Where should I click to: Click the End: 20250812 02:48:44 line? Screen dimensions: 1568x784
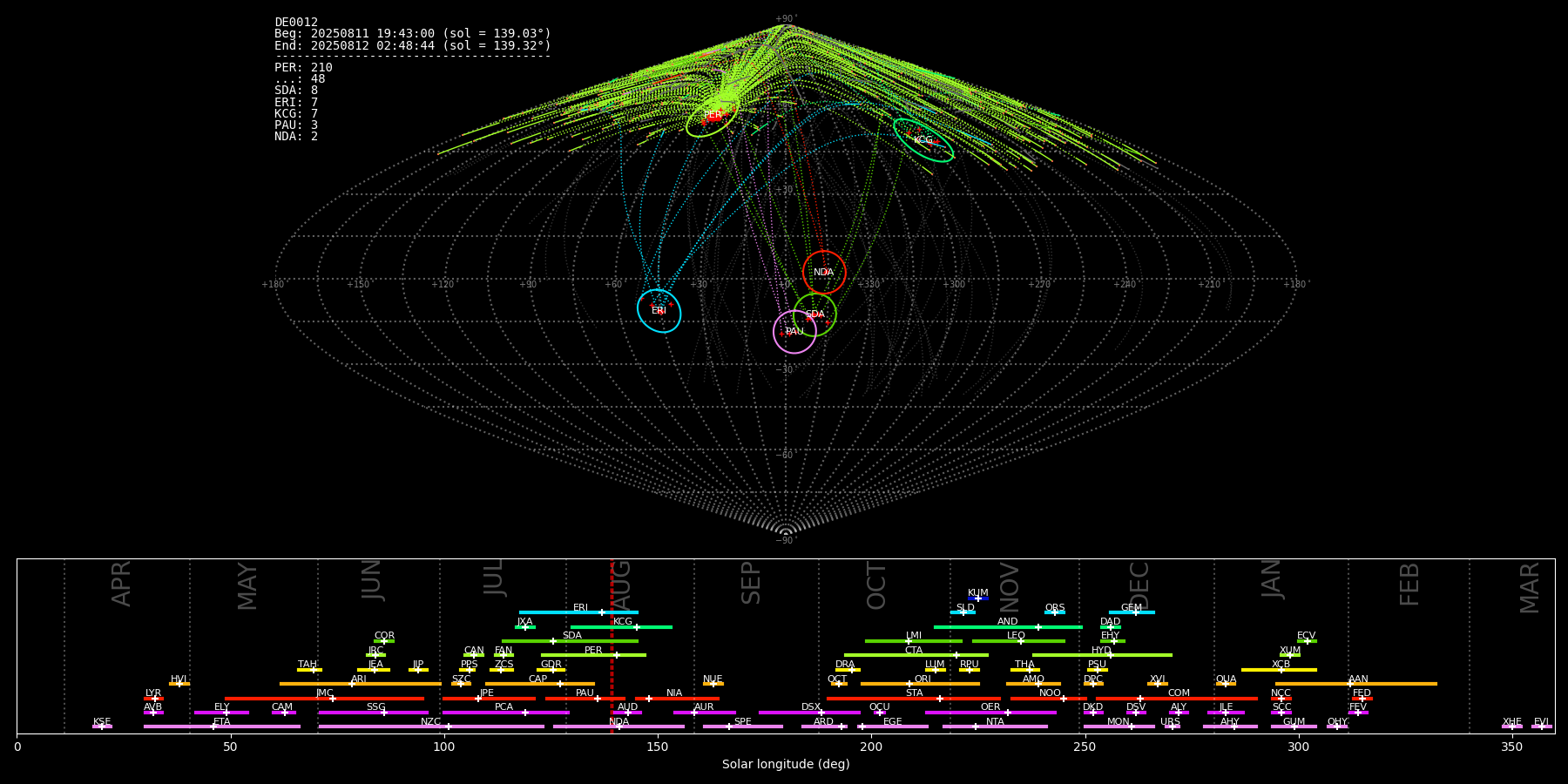pyautogui.click(x=413, y=45)
